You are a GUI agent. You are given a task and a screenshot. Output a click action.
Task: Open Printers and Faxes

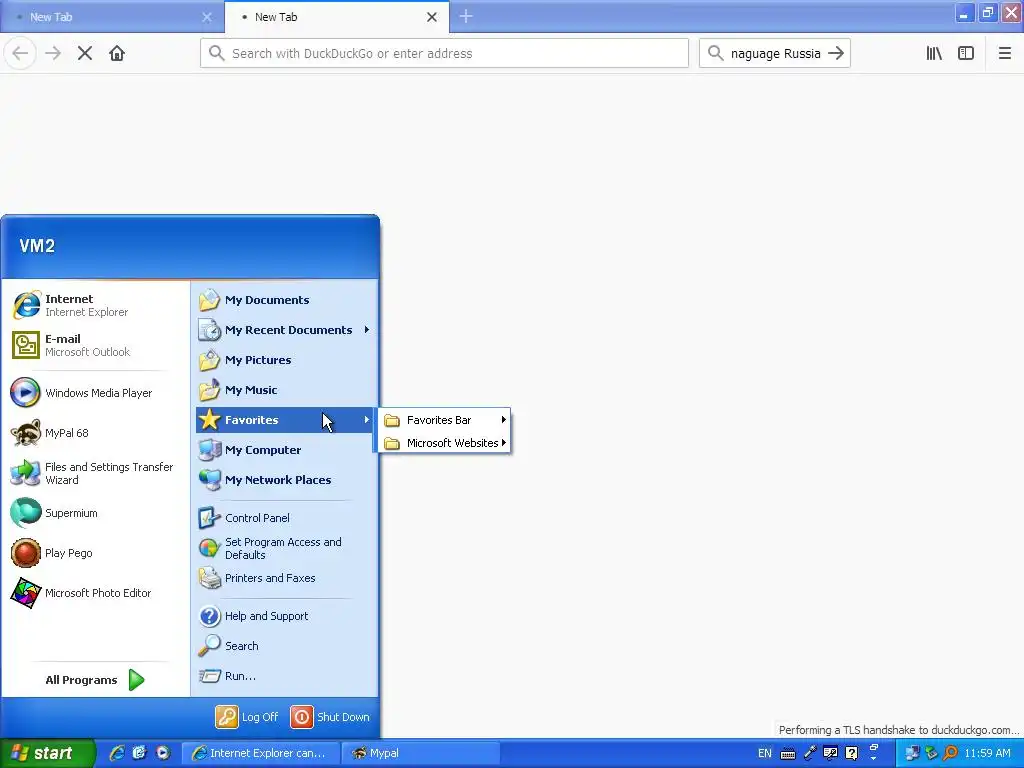[x=285, y=578]
